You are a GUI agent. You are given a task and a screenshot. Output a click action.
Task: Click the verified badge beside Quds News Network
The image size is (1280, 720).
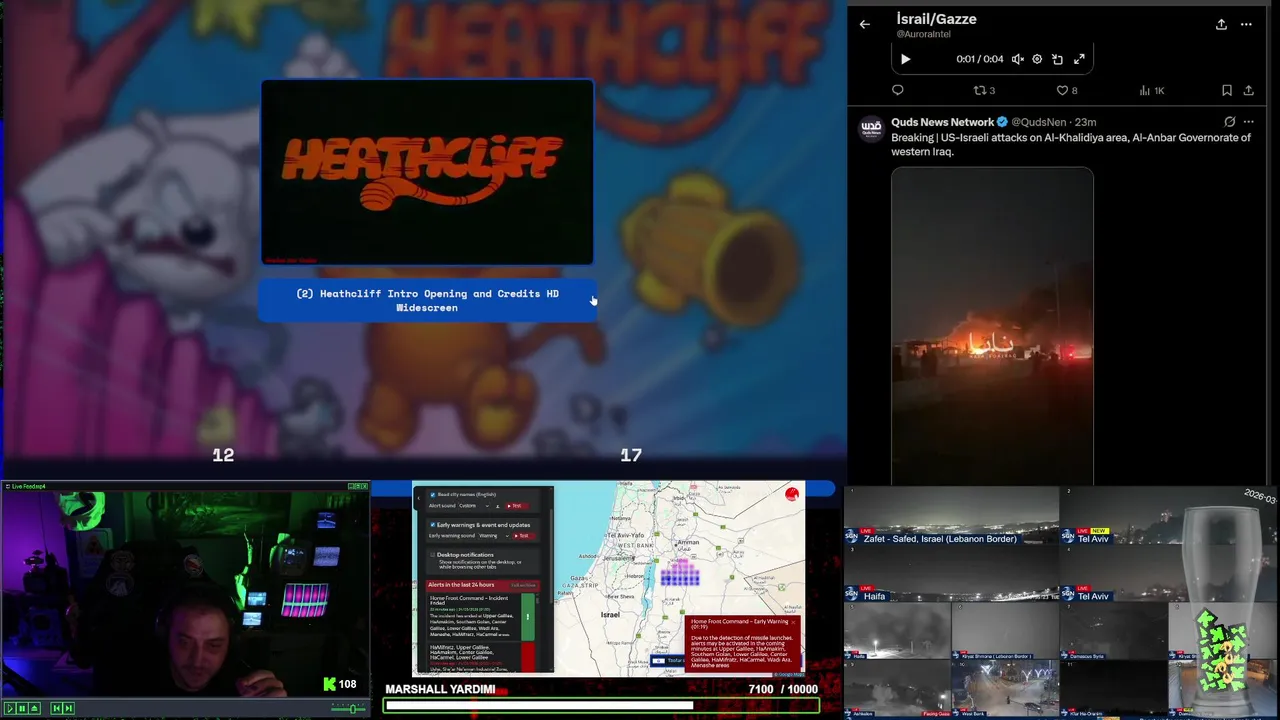pyautogui.click(x=1002, y=122)
